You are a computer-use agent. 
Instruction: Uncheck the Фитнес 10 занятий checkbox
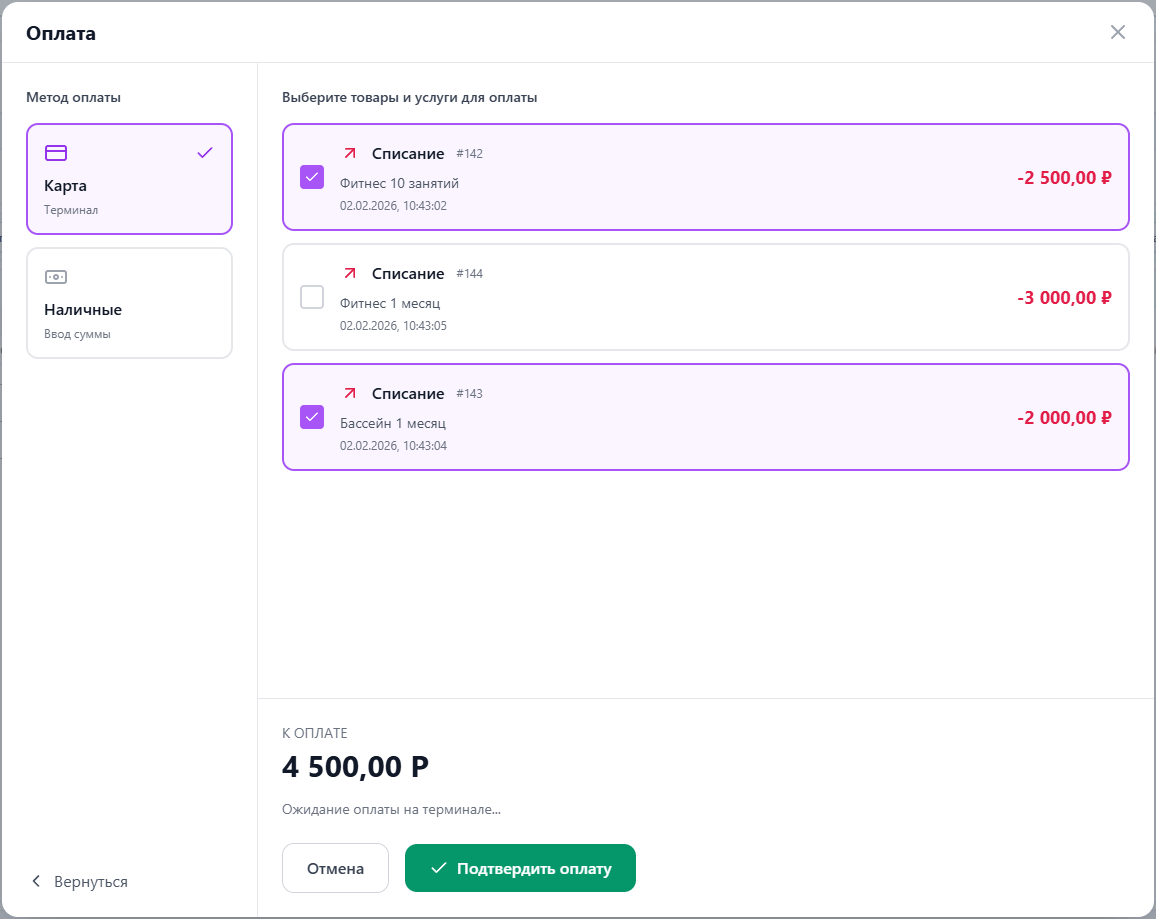(312, 177)
